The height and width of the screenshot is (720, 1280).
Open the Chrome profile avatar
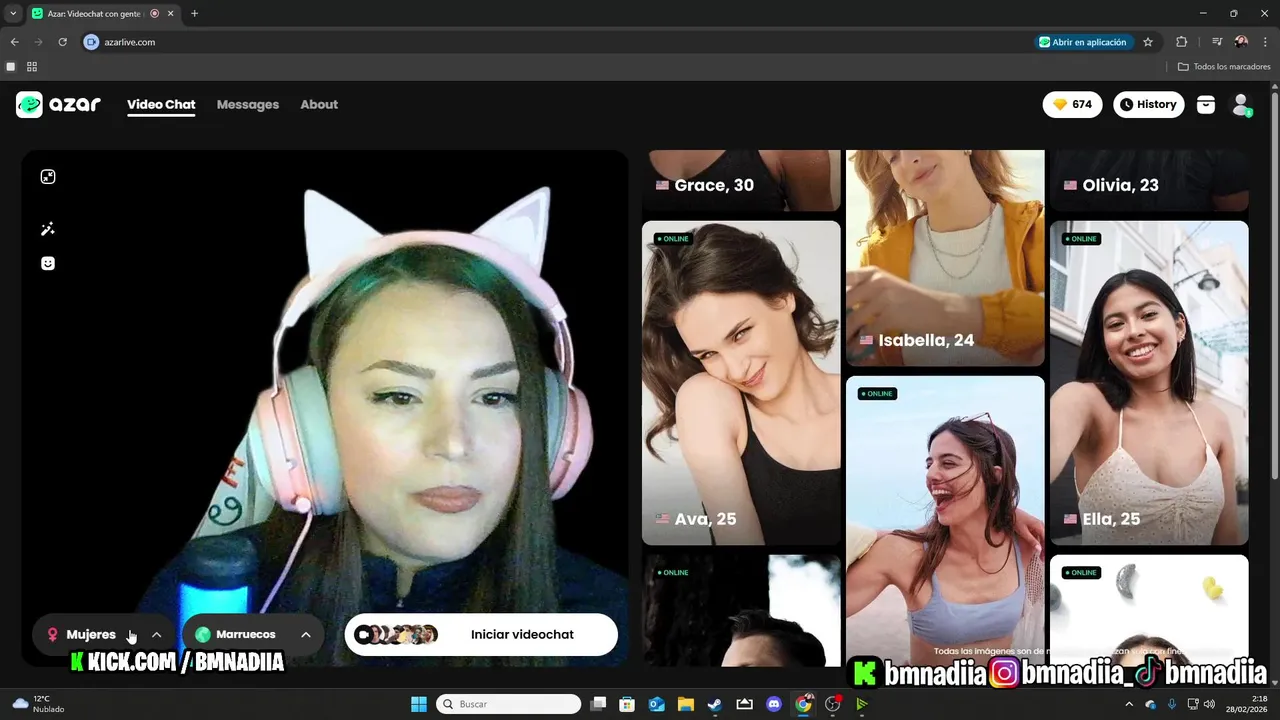(1241, 42)
